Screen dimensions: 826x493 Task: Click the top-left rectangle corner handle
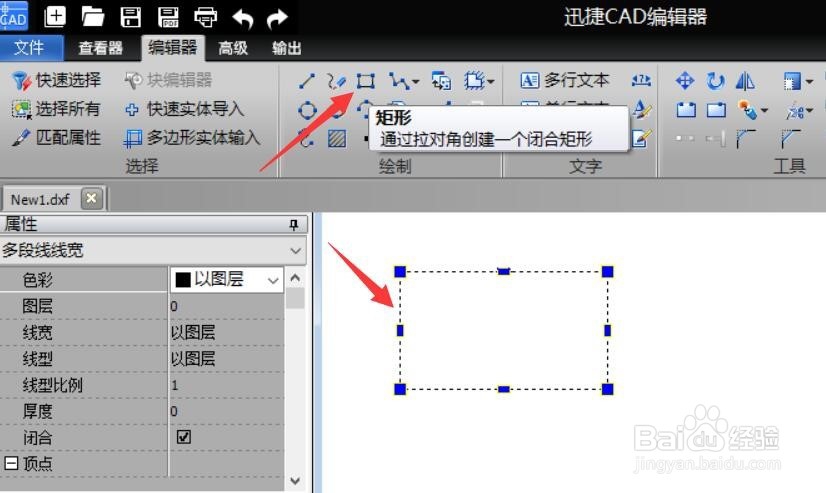(400, 271)
